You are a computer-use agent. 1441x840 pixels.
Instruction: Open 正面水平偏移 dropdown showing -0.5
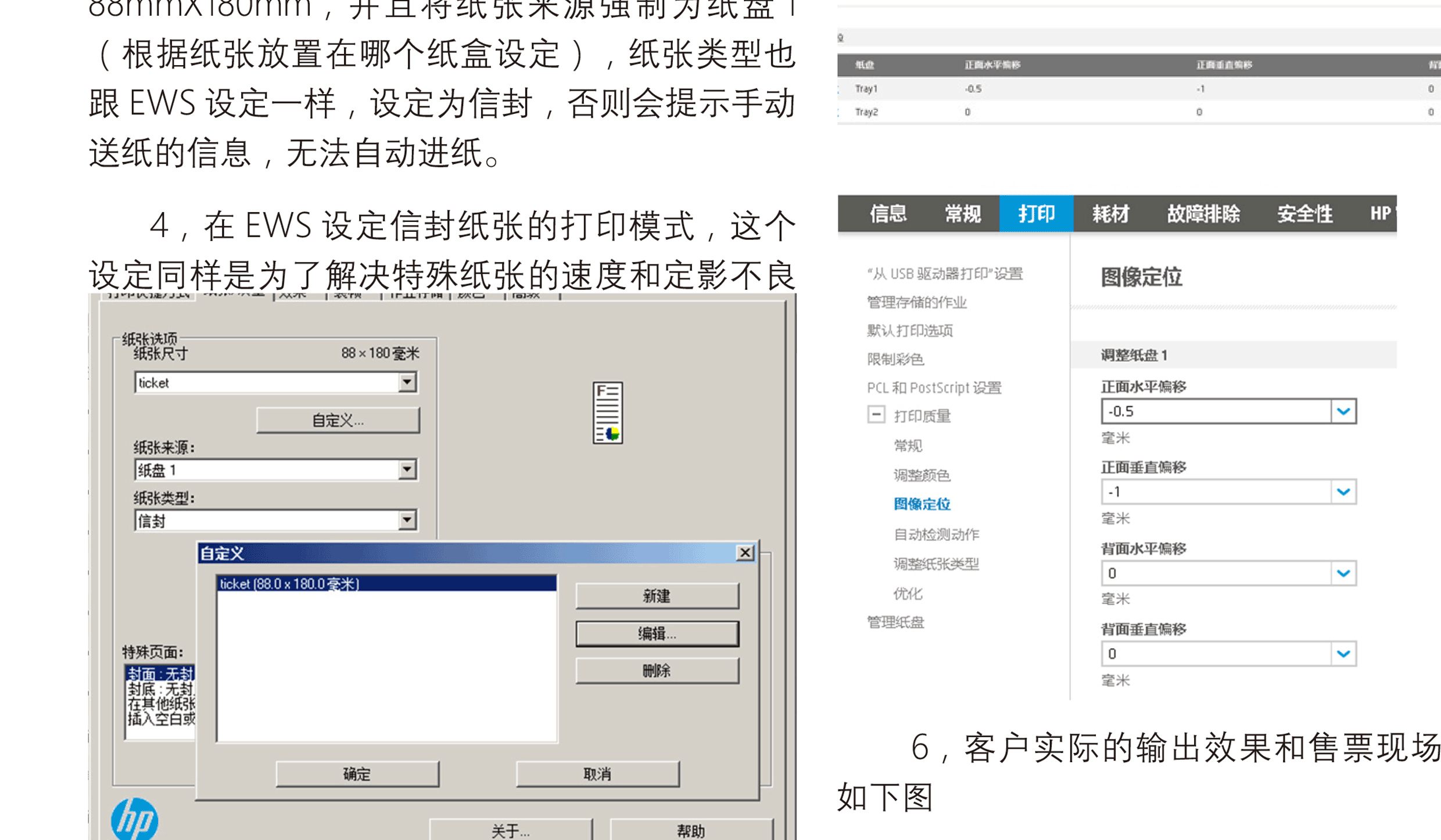[x=1228, y=411]
